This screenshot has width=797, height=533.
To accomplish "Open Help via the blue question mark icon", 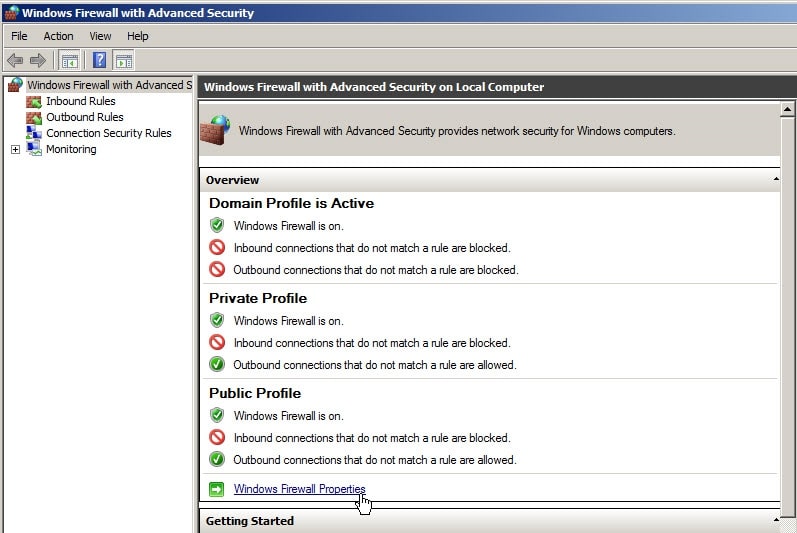I will point(99,60).
